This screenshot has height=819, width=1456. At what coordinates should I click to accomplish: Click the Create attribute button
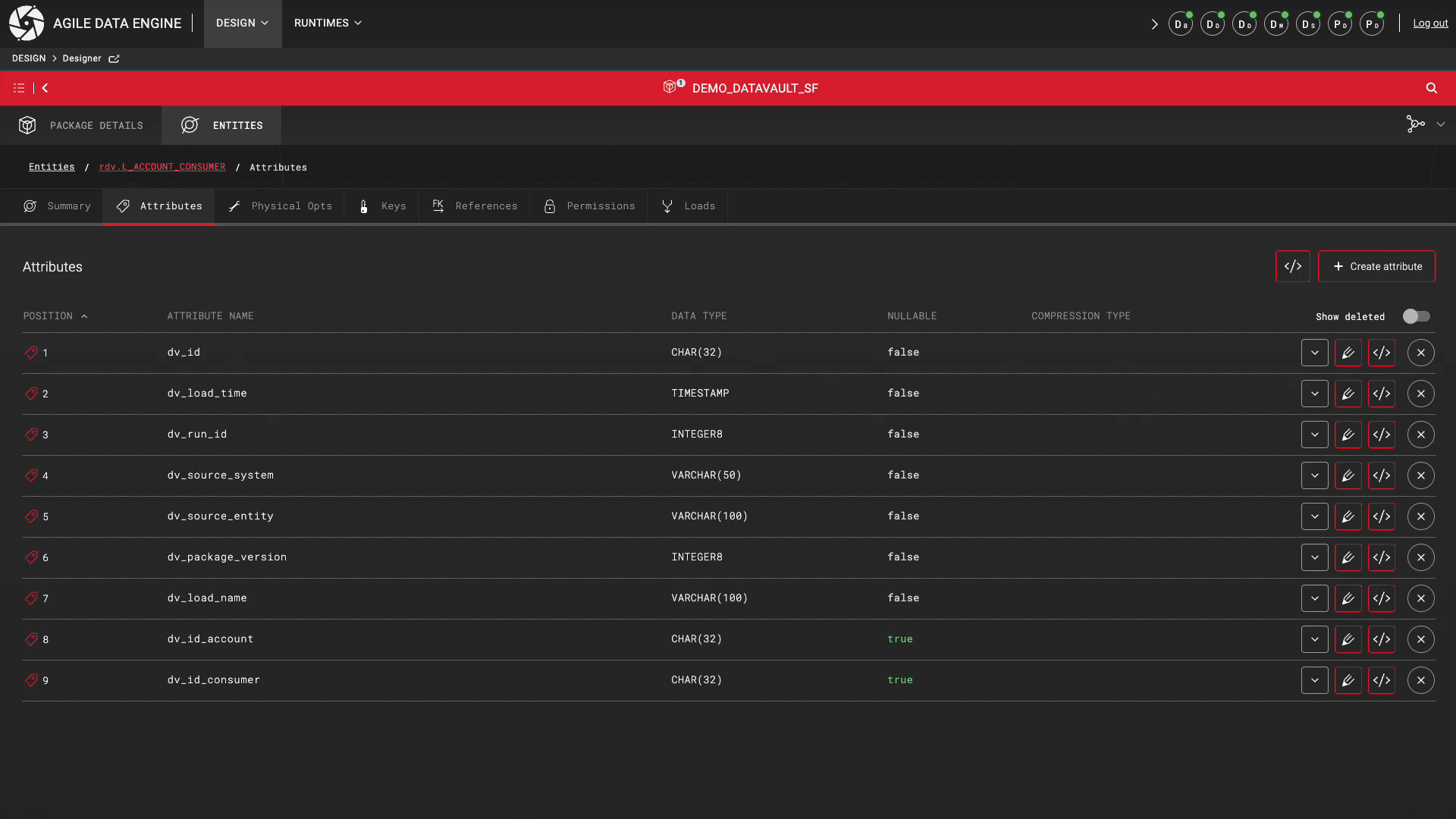point(1377,266)
